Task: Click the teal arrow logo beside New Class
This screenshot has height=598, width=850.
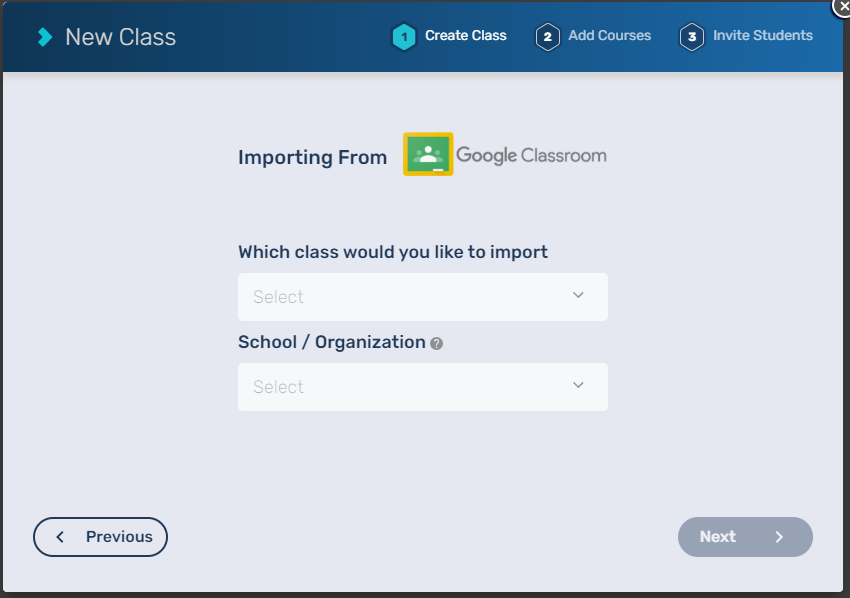Action: (x=45, y=37)
